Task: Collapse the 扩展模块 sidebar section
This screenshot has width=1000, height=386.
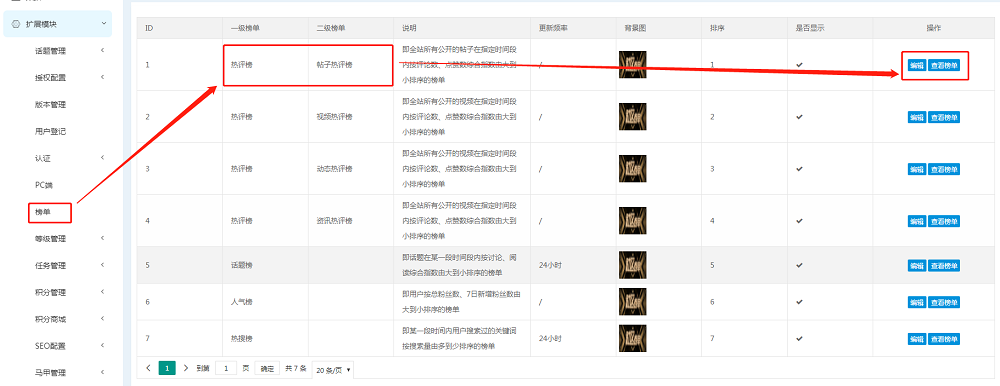Action: coord(103,24)
